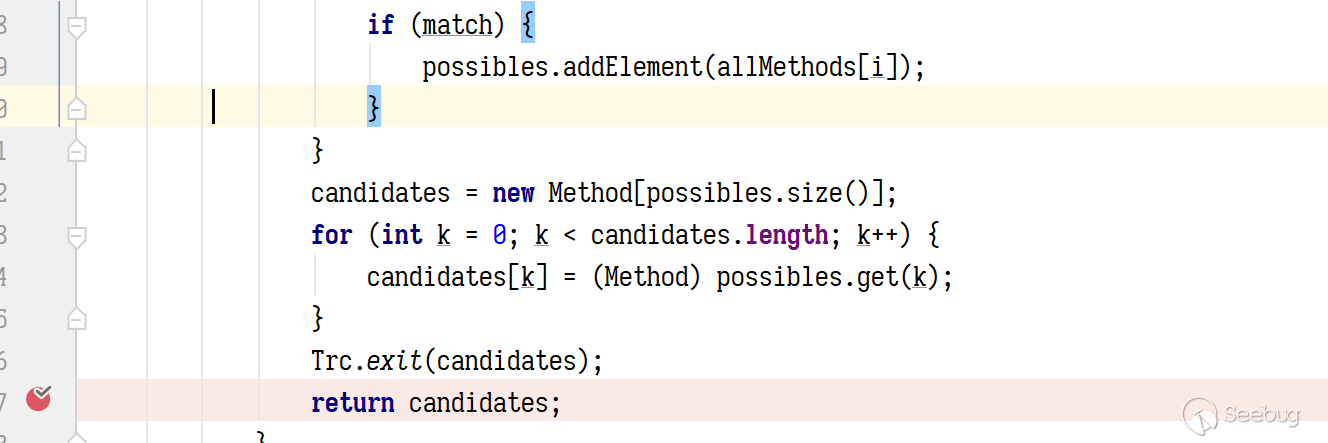The width and height of the screenshot is (1328, 443).
Task: Place cursor on the 'match' variable
Action: point(458,25)
